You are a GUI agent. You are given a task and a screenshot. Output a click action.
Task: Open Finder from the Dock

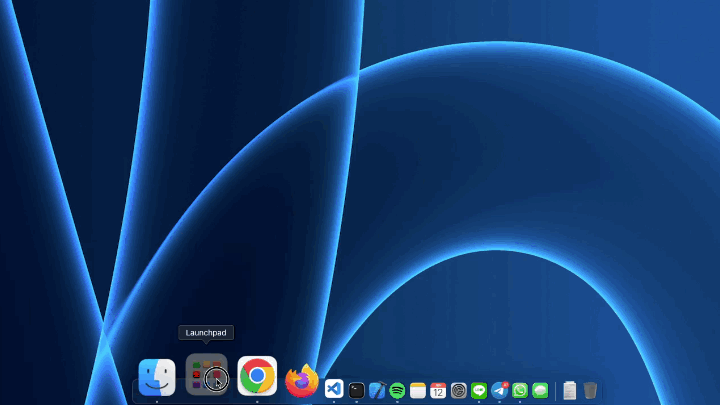click(157, 377)
